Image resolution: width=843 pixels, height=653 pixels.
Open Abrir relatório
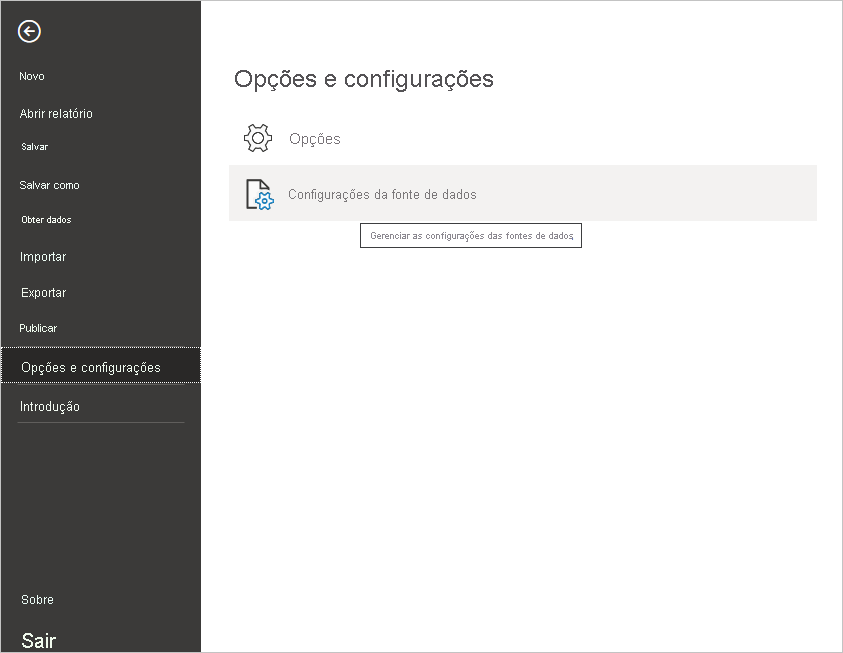coord(56,113)
